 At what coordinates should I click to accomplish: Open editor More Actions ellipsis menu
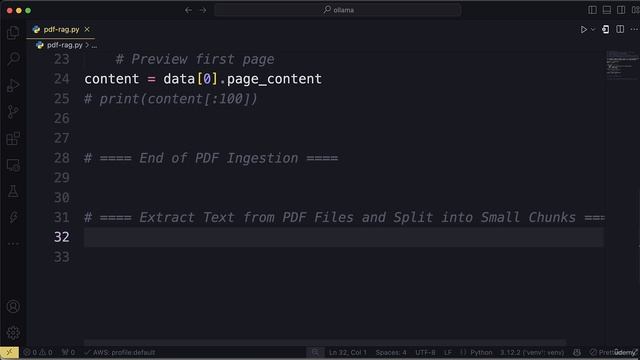pos(633,29)
